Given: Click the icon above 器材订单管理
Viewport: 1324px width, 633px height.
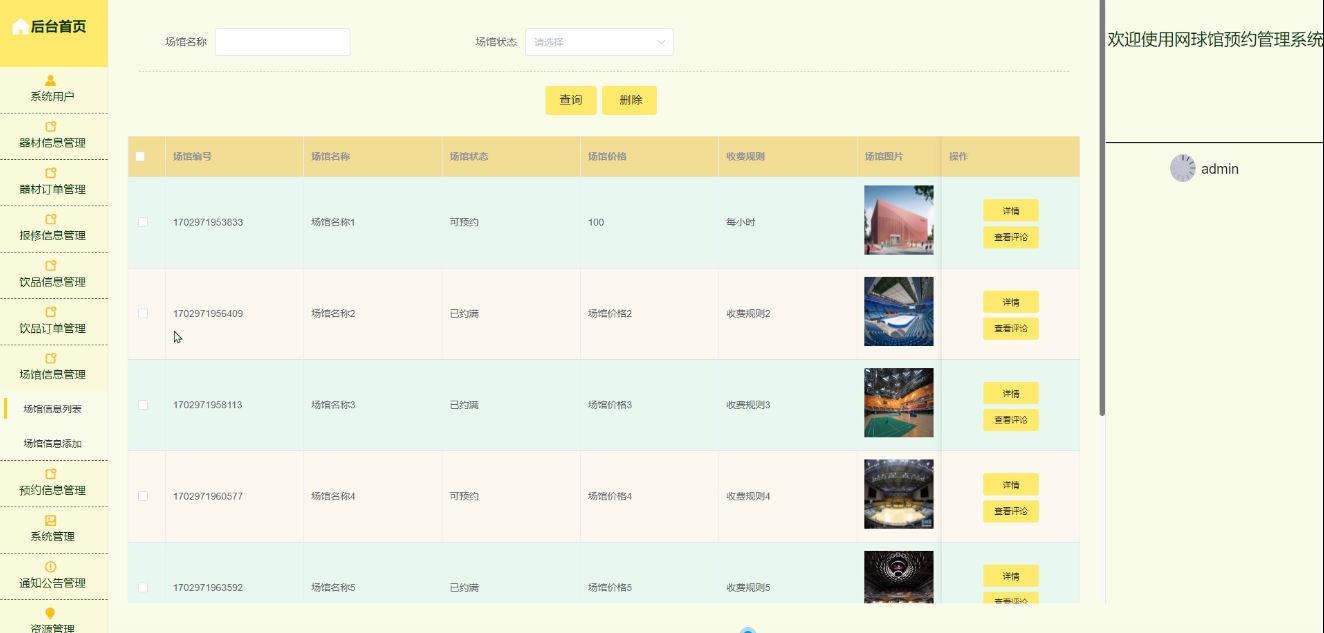Looking at the screenshot, I should [51, 173].
